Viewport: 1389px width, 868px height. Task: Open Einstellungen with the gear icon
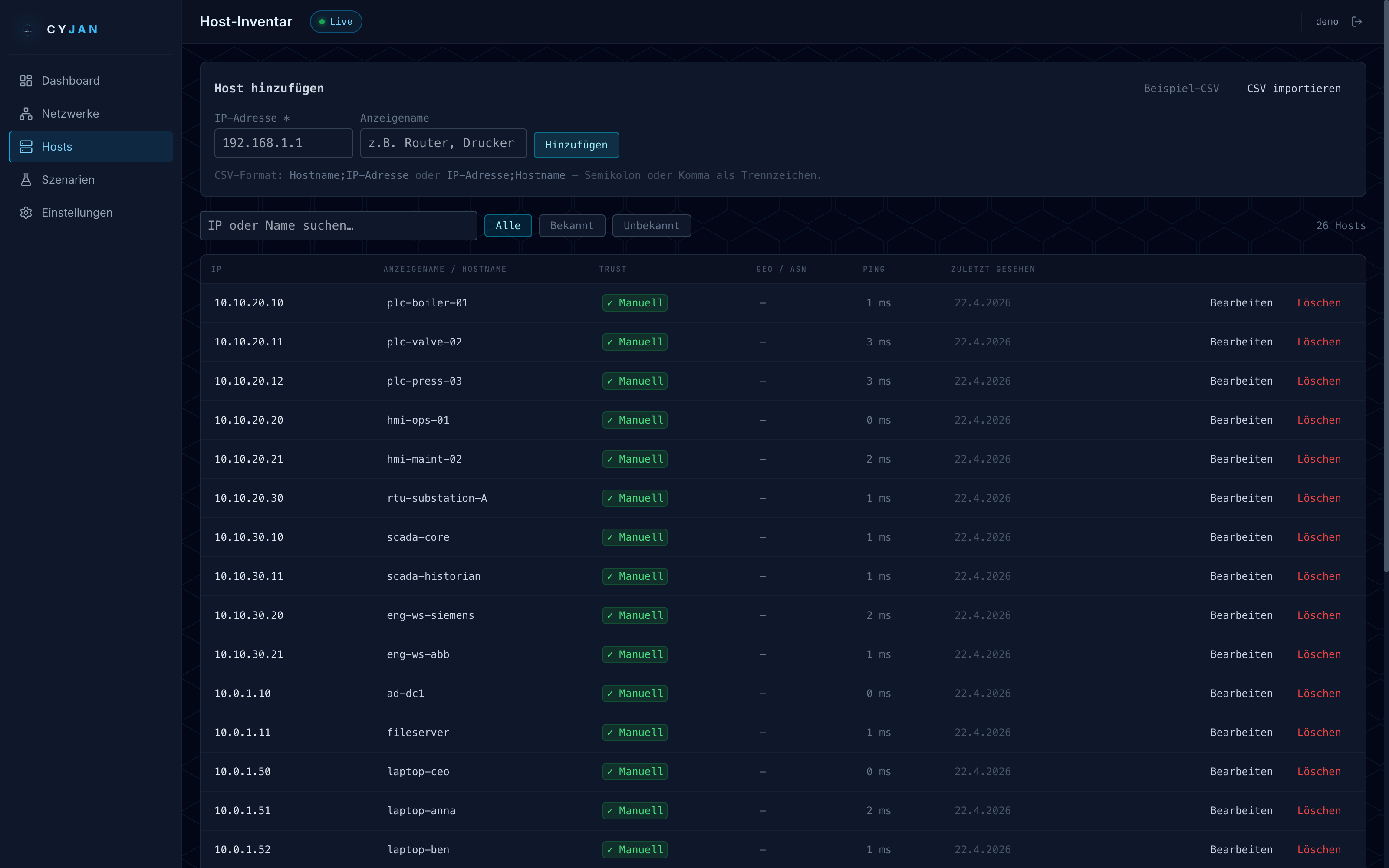coord(26,212)
